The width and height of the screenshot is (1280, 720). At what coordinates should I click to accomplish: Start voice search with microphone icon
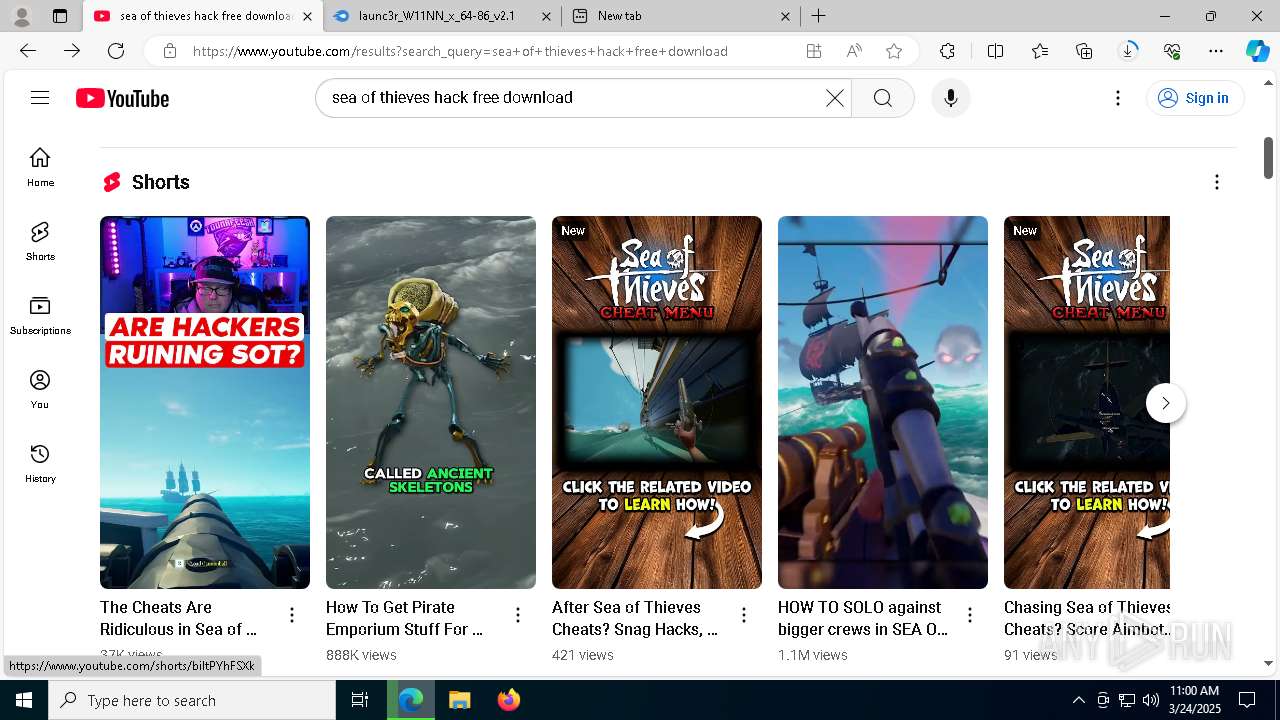point(950,98)
